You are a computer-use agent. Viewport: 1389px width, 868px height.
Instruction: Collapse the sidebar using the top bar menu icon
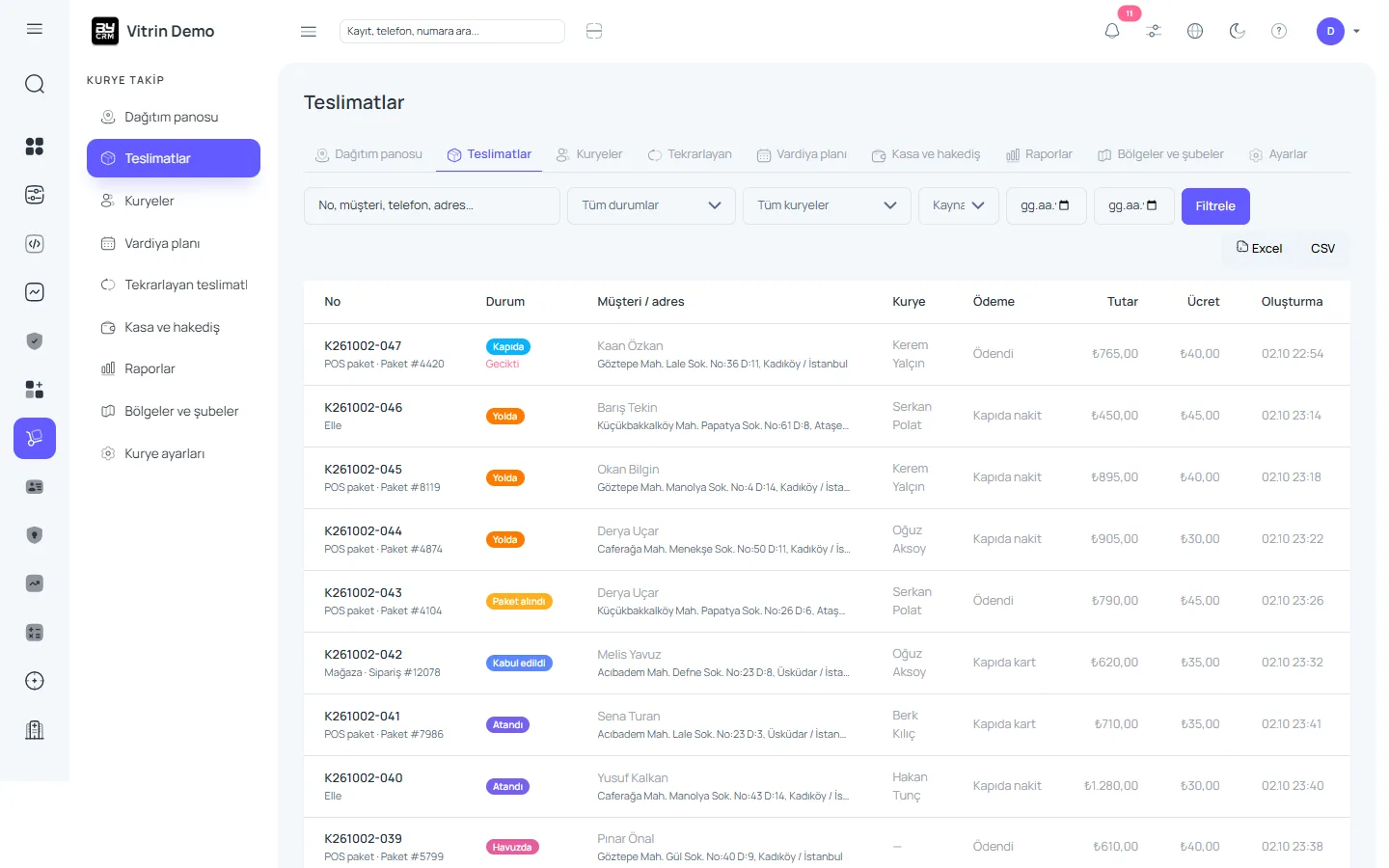click(x=309, y=32)
